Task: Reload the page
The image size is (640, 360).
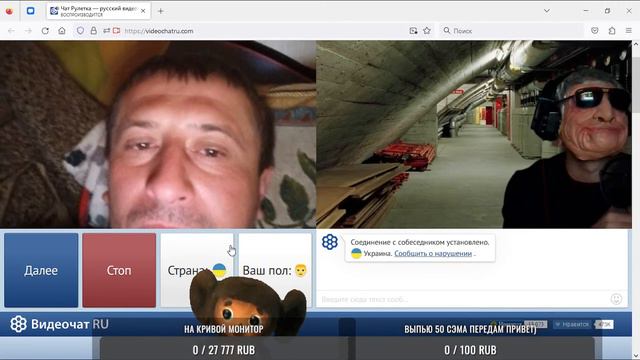Action: pos(45,31)
